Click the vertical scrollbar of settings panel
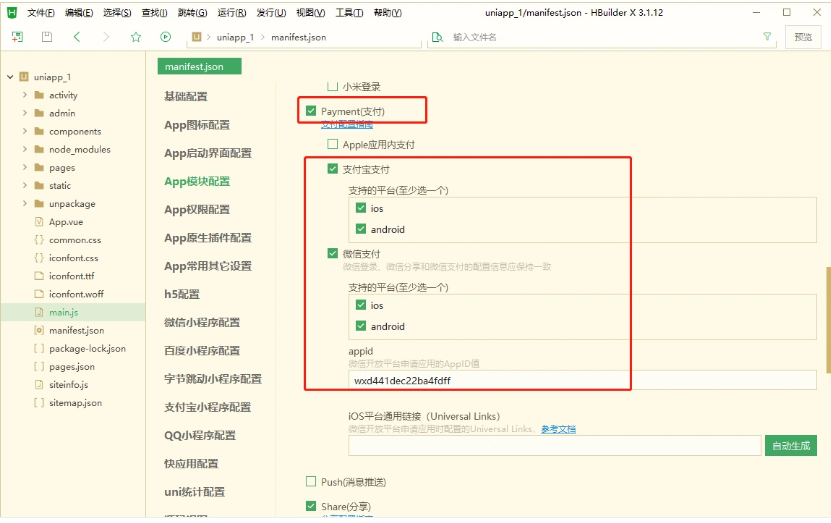 click(x=828, y=318)
